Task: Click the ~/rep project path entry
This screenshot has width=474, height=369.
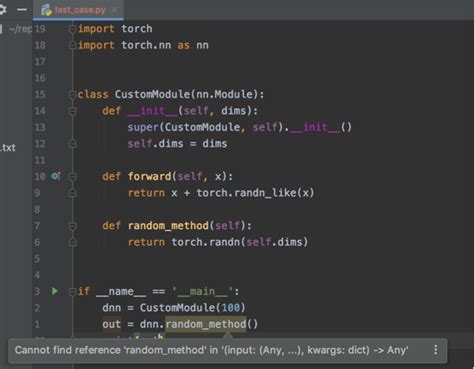Action: coord(20,29)
